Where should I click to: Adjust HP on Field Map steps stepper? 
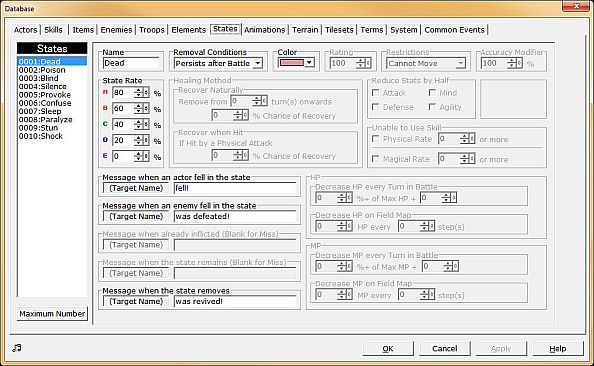tap(427, 226)
